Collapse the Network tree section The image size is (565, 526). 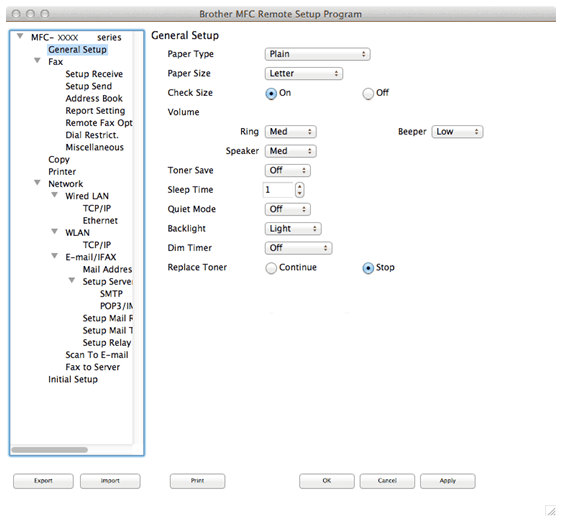tap(37, 183)
